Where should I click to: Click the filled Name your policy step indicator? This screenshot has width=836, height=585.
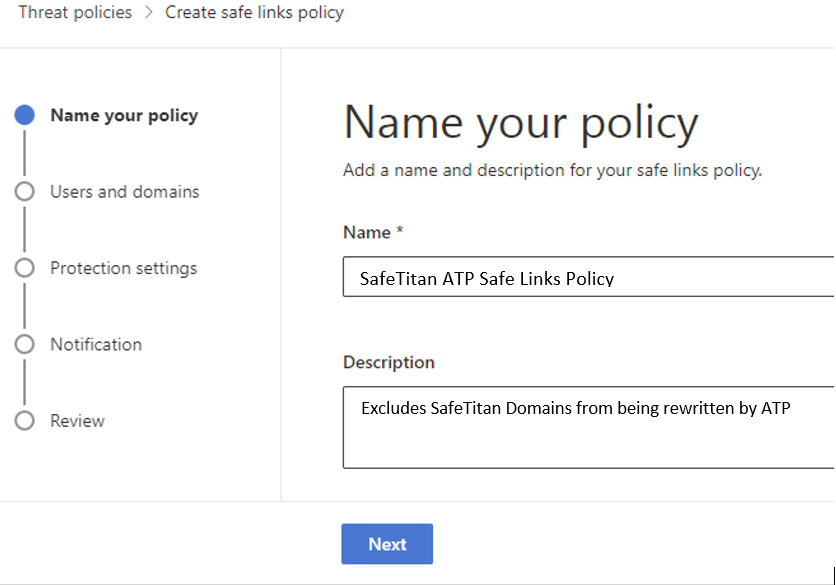coord(25,115)
